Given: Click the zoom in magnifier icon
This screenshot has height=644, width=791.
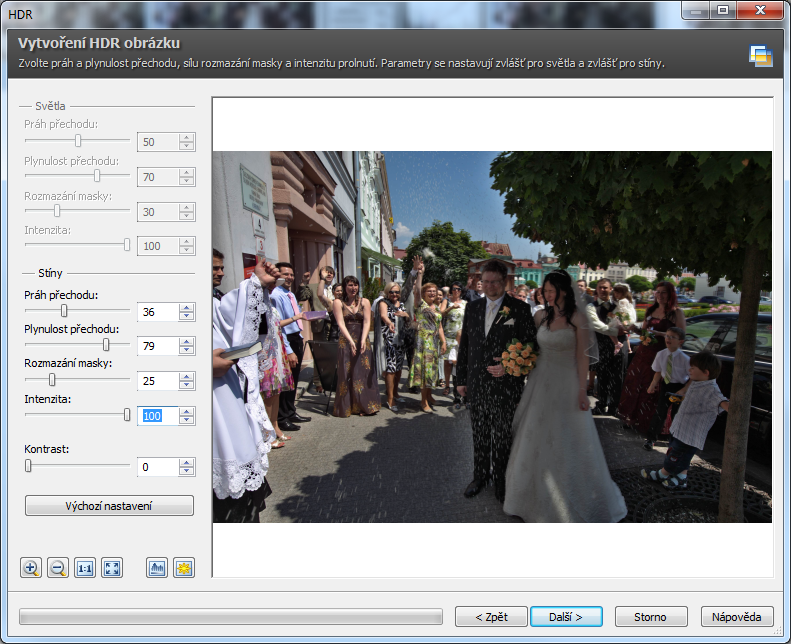Looking at the screenshot, I should point(31,568).
